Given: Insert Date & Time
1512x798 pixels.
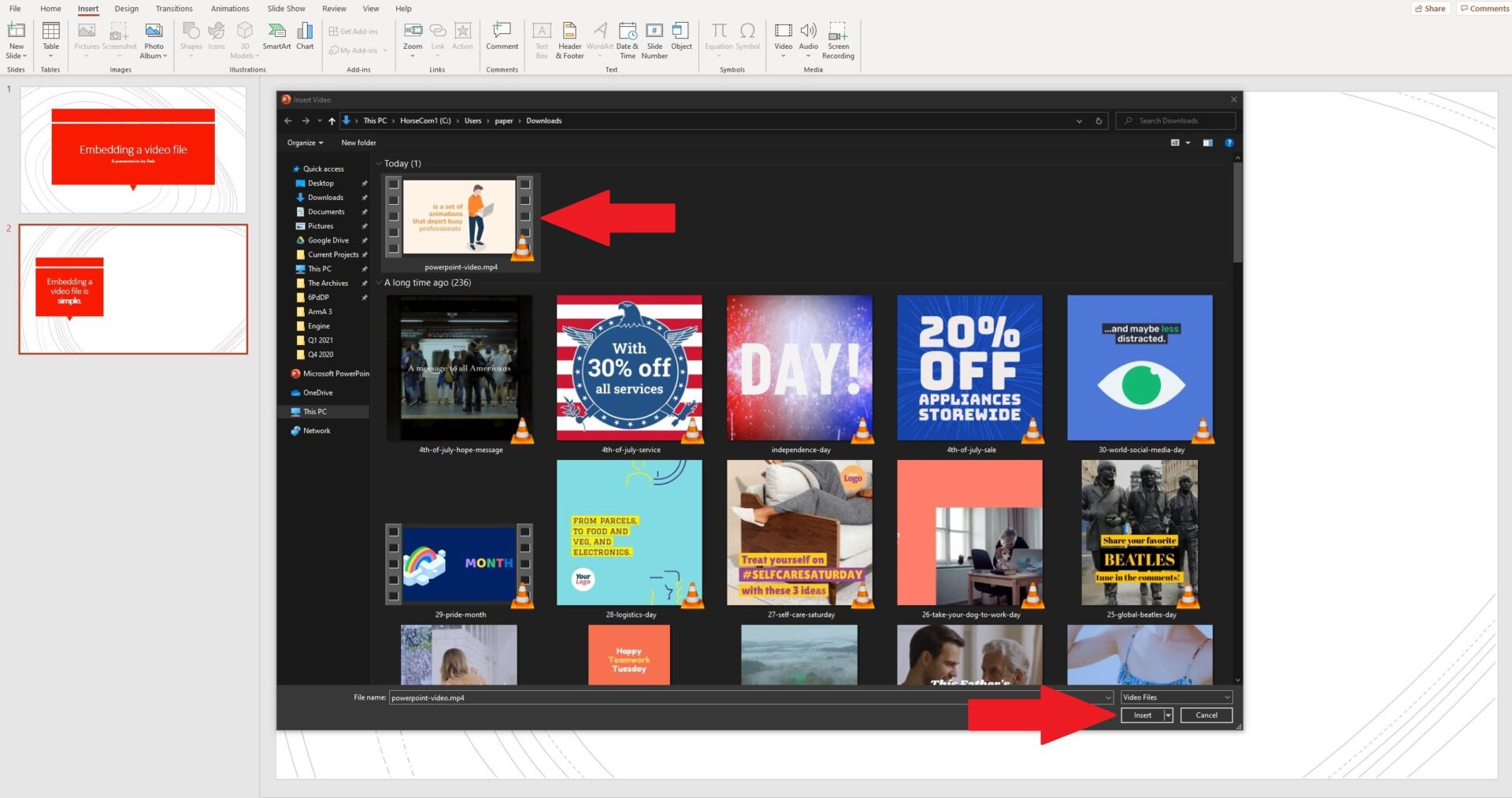Looking at the screenshot, I should click(627, 39).
